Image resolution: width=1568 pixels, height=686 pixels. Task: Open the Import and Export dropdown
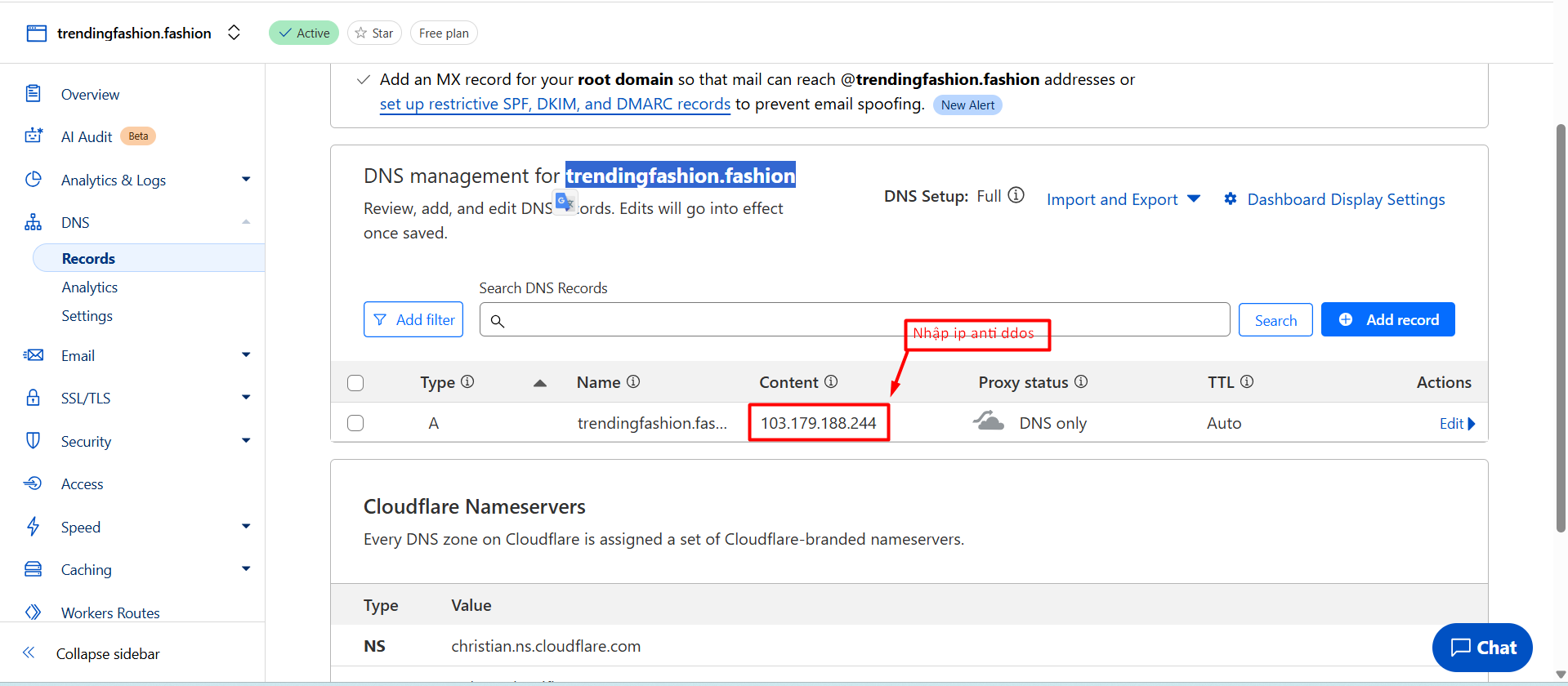click(x=1123, y=199)
